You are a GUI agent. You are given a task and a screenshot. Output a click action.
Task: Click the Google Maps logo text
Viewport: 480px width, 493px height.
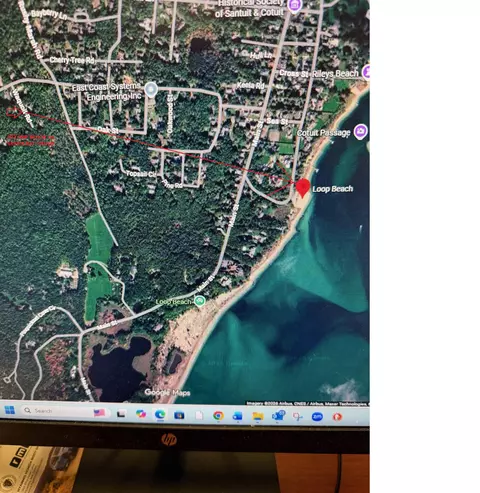[167, 392]
